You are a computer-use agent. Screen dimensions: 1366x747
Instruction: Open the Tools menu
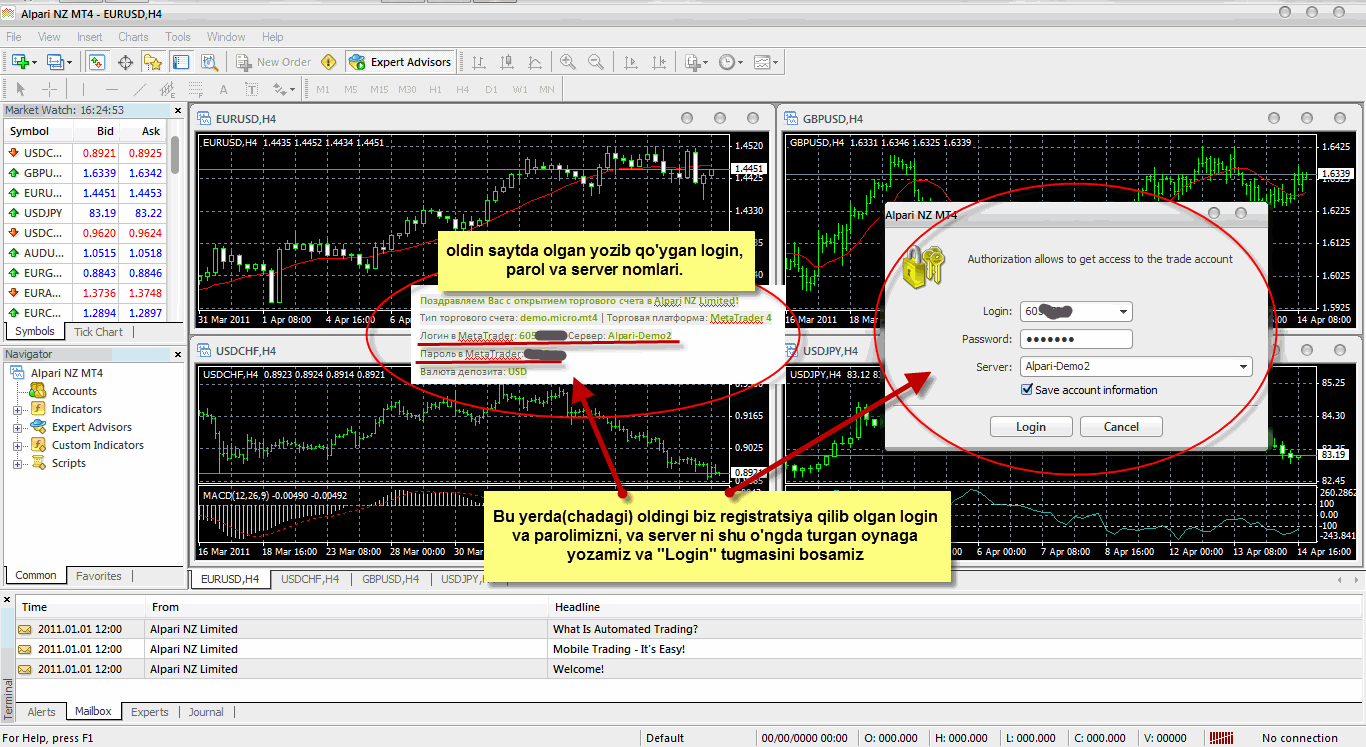[x=178, y=37]
